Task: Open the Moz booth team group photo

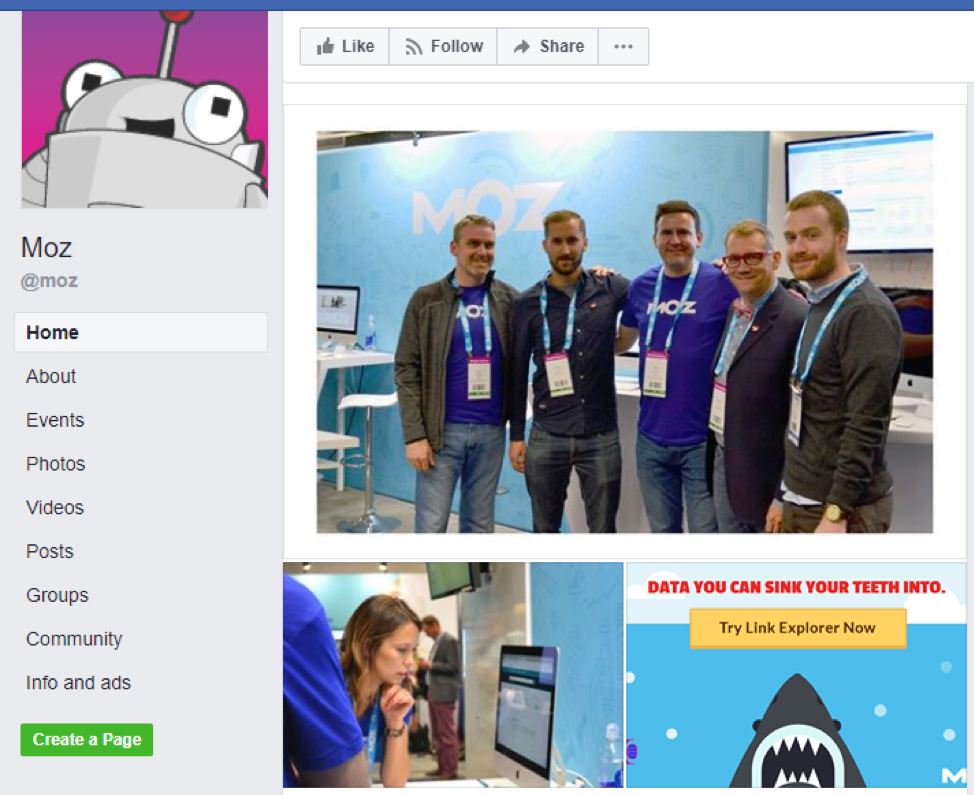Action: (x=624, y=332)
